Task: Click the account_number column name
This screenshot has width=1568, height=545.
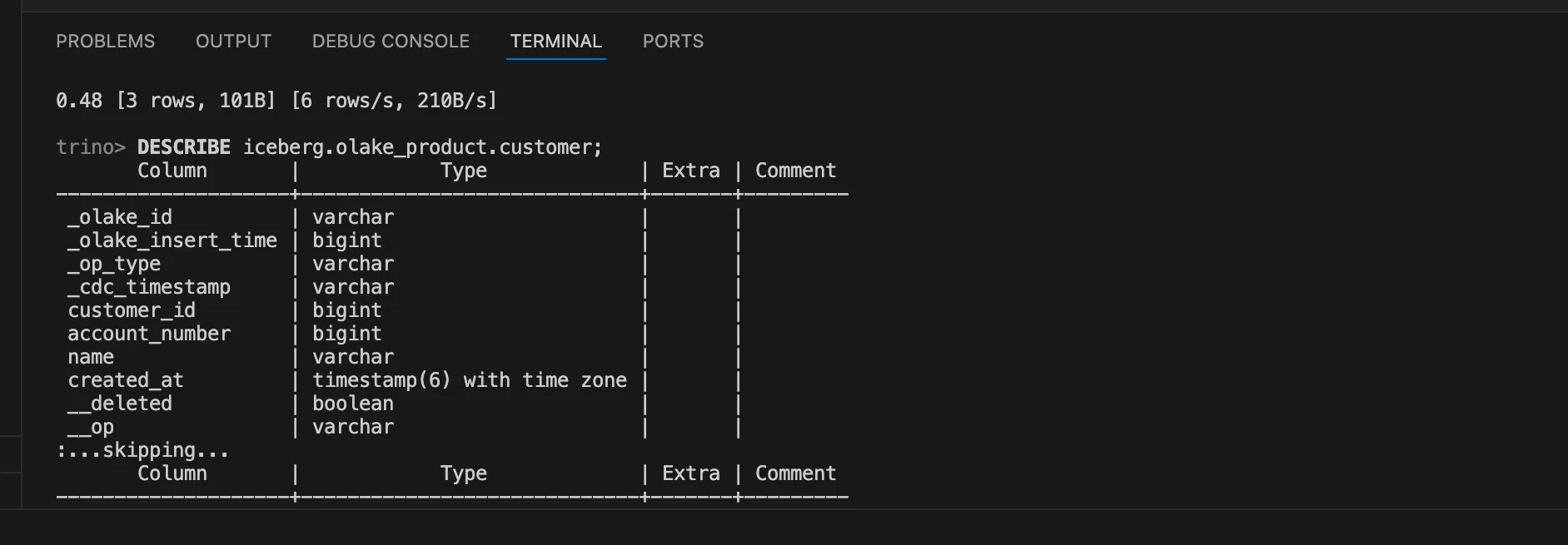Action: coord(149,334)
